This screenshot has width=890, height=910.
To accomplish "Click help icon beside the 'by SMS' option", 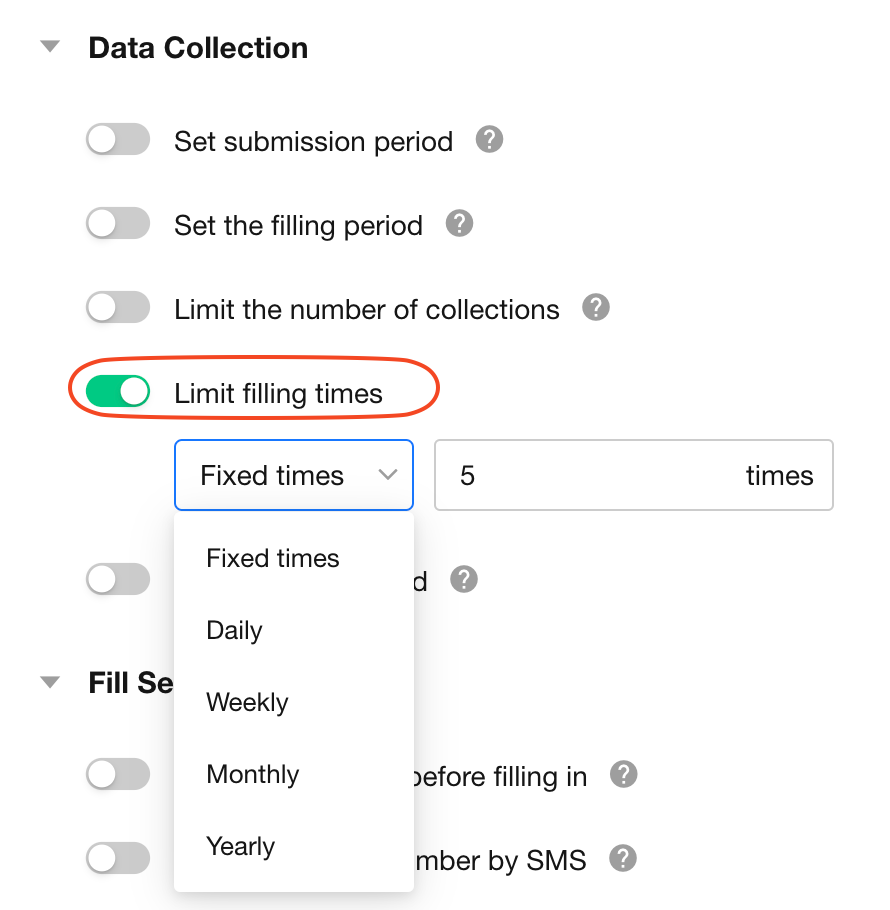I will [x=624, y=858].
